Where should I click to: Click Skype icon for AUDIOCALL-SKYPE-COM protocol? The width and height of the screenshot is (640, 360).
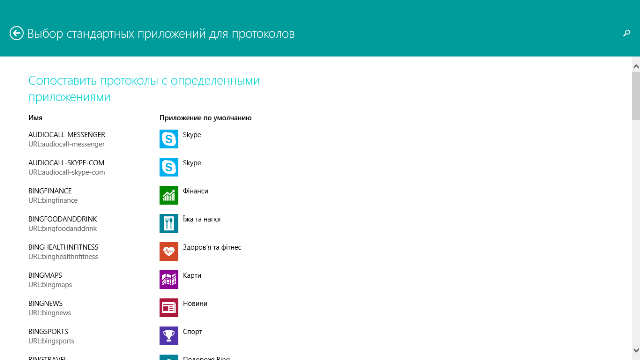tap(169, 167)
